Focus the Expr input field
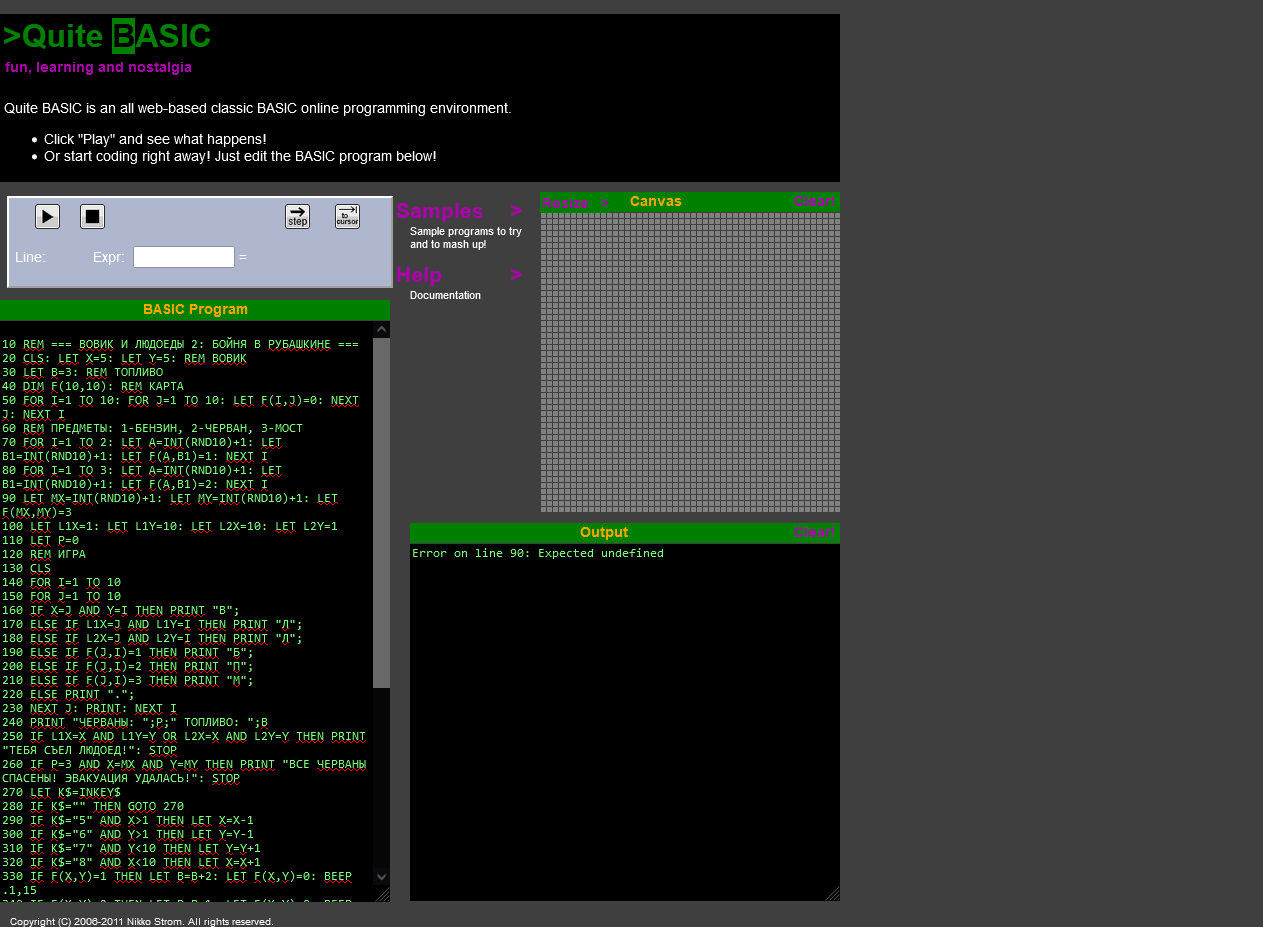Viewport: 1263px width, 927px height. click(x=184, y=257)
